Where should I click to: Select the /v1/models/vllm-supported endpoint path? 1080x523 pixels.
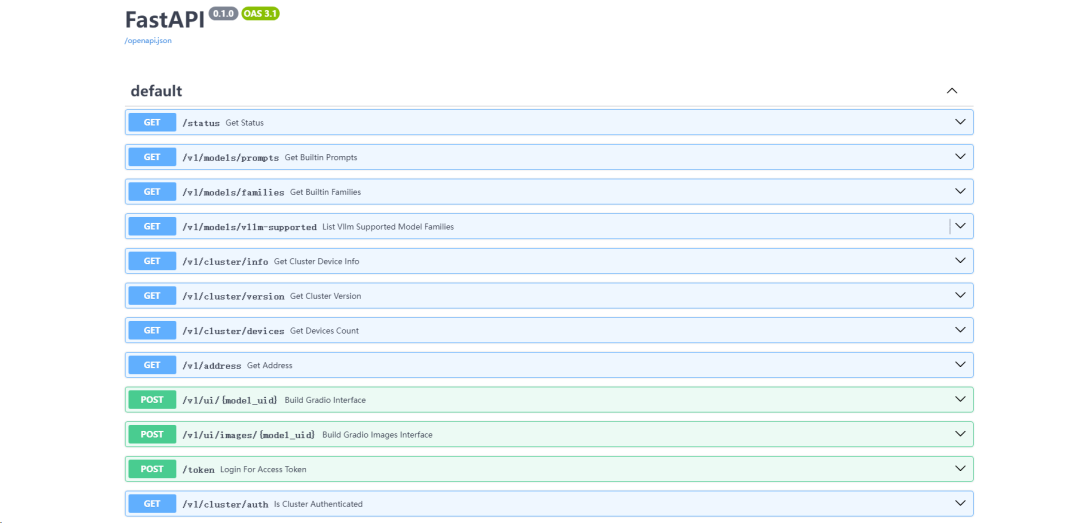point(250,227)
